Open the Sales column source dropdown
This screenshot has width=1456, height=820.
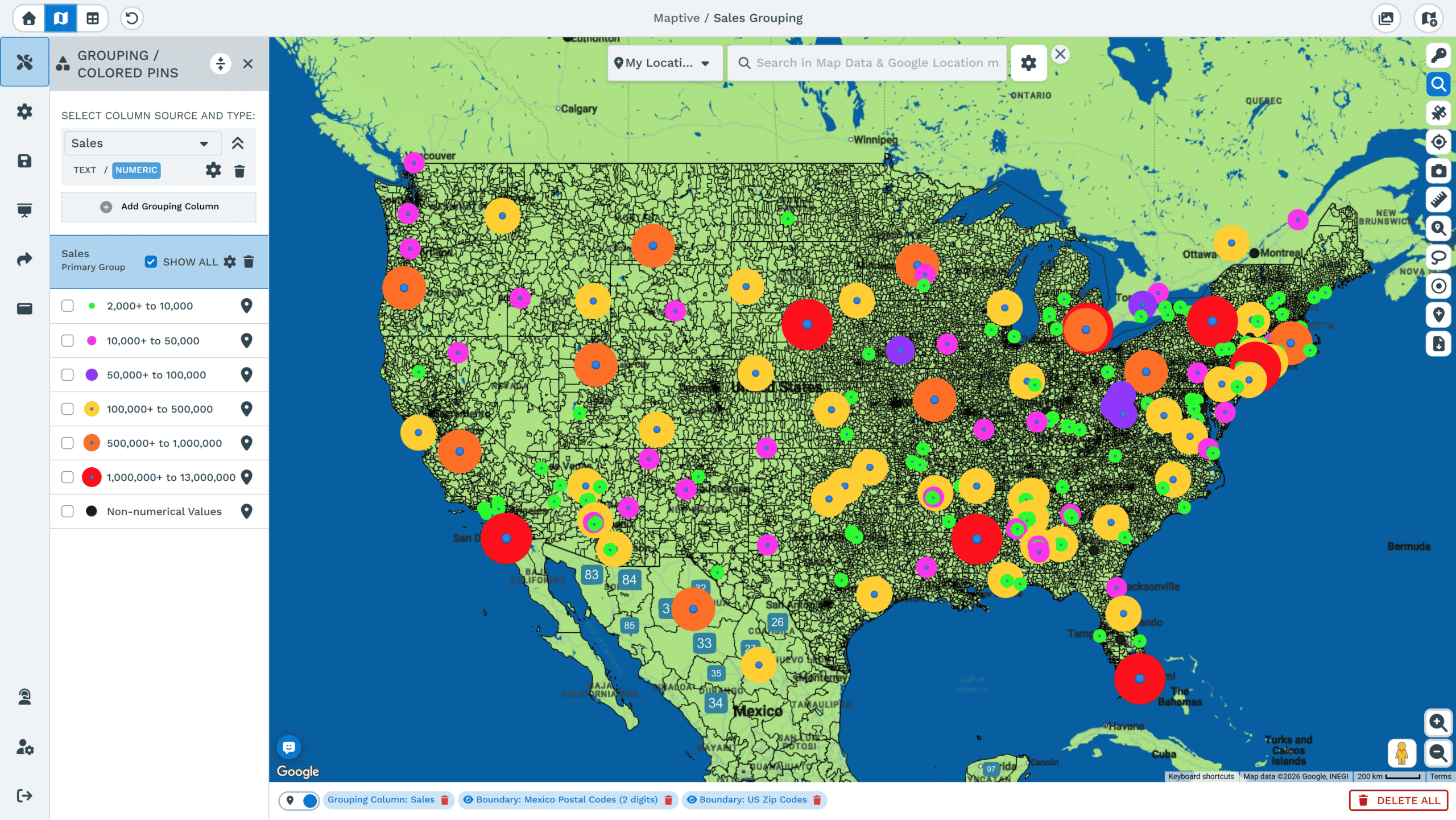tap(143, 143)
